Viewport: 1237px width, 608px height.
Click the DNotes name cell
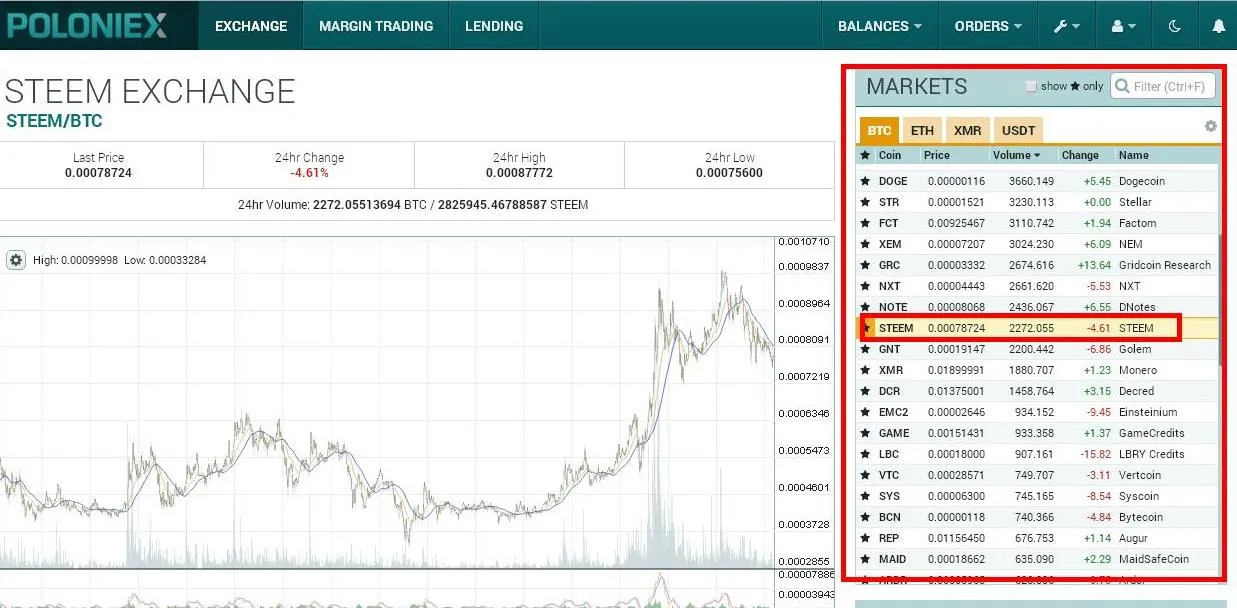(1137, 307)
